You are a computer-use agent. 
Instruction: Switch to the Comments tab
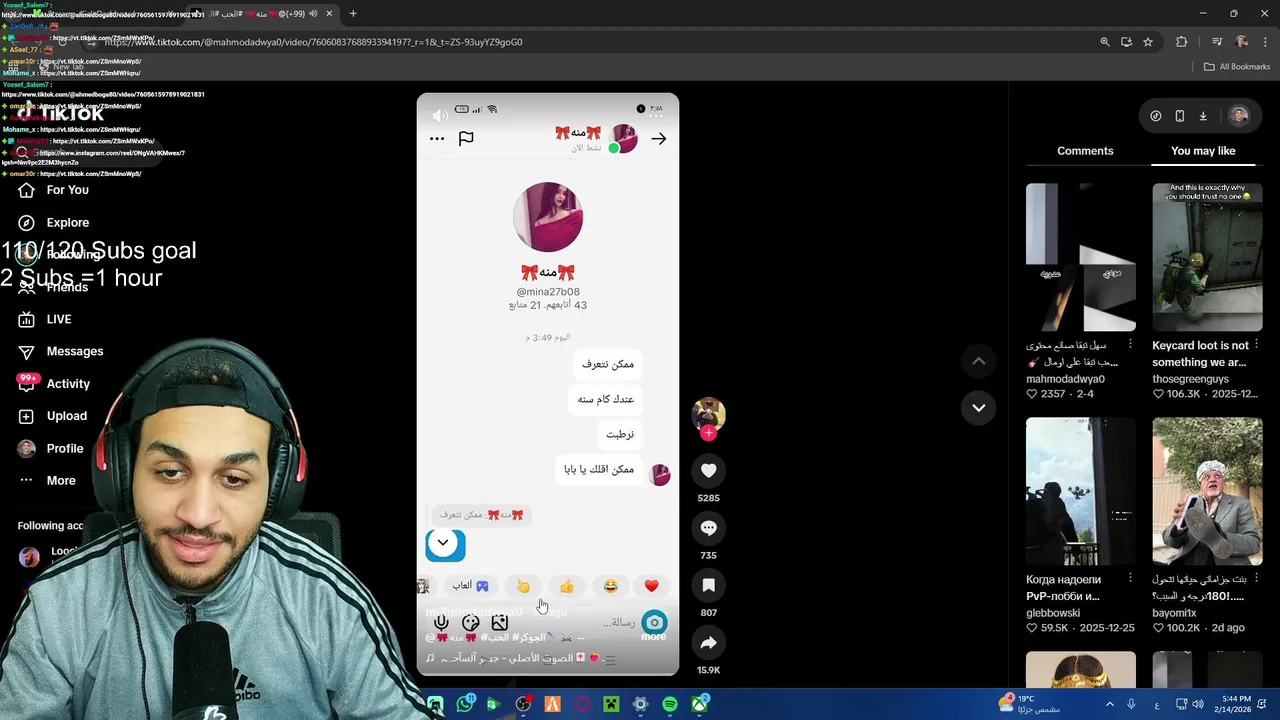tap(1085, 151)
